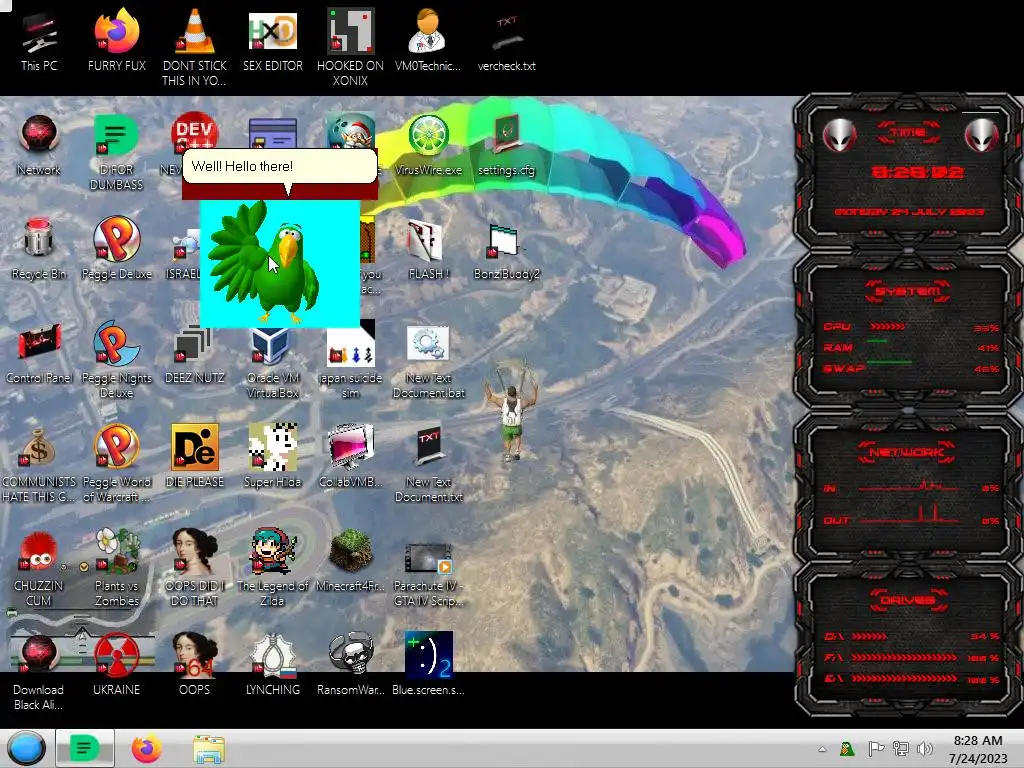
Task: Click the green parrot assistant
Action: coord(264,263)
